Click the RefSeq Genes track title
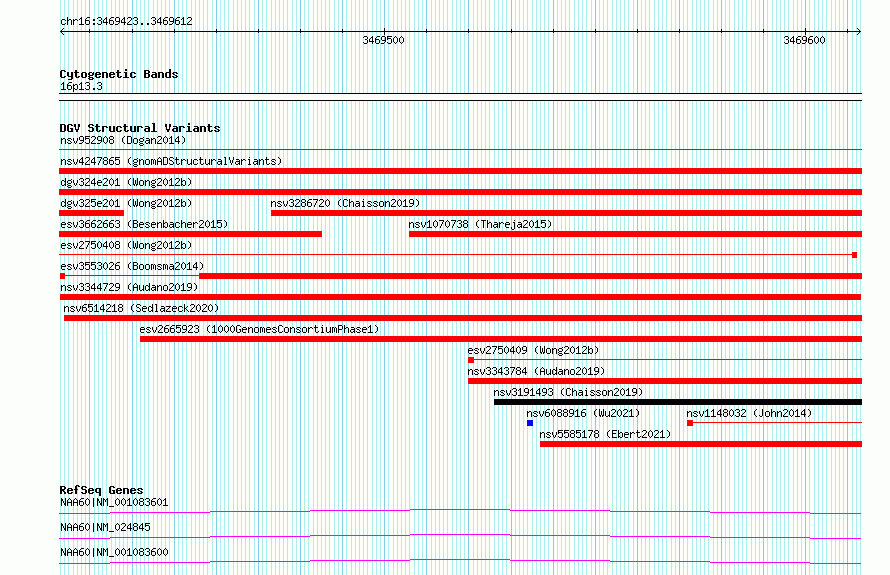The image size is (890, 575). (x=101, y=490)
